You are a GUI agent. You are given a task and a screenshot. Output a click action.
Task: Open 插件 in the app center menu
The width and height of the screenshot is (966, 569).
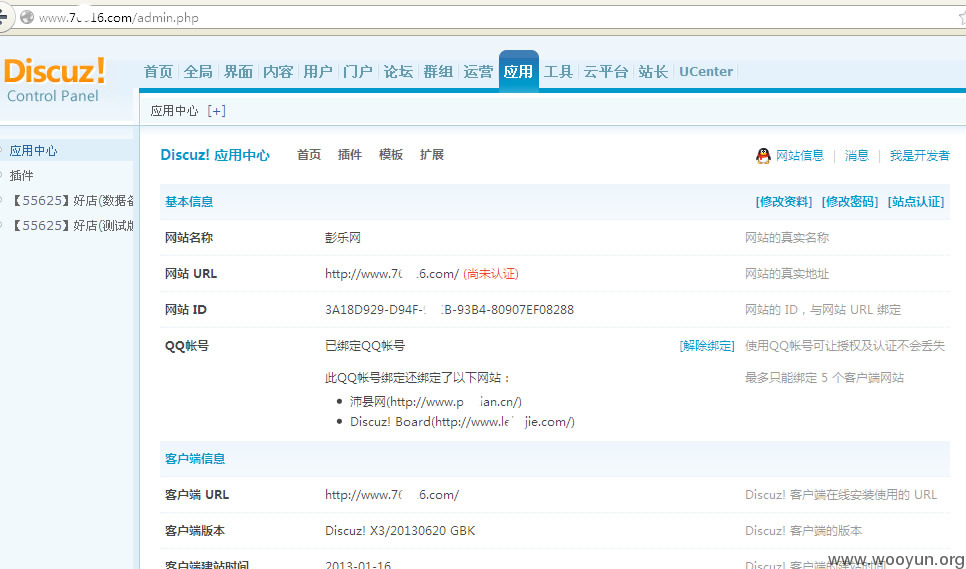point(349,155)
